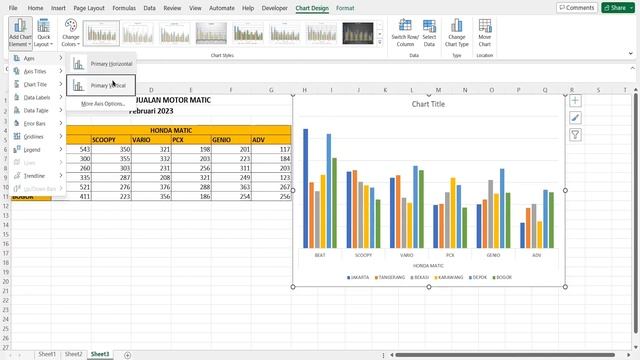Click the green Share button
Image resolution: width=640 pixels, height=360 pixels.
(x=618, y=8)
